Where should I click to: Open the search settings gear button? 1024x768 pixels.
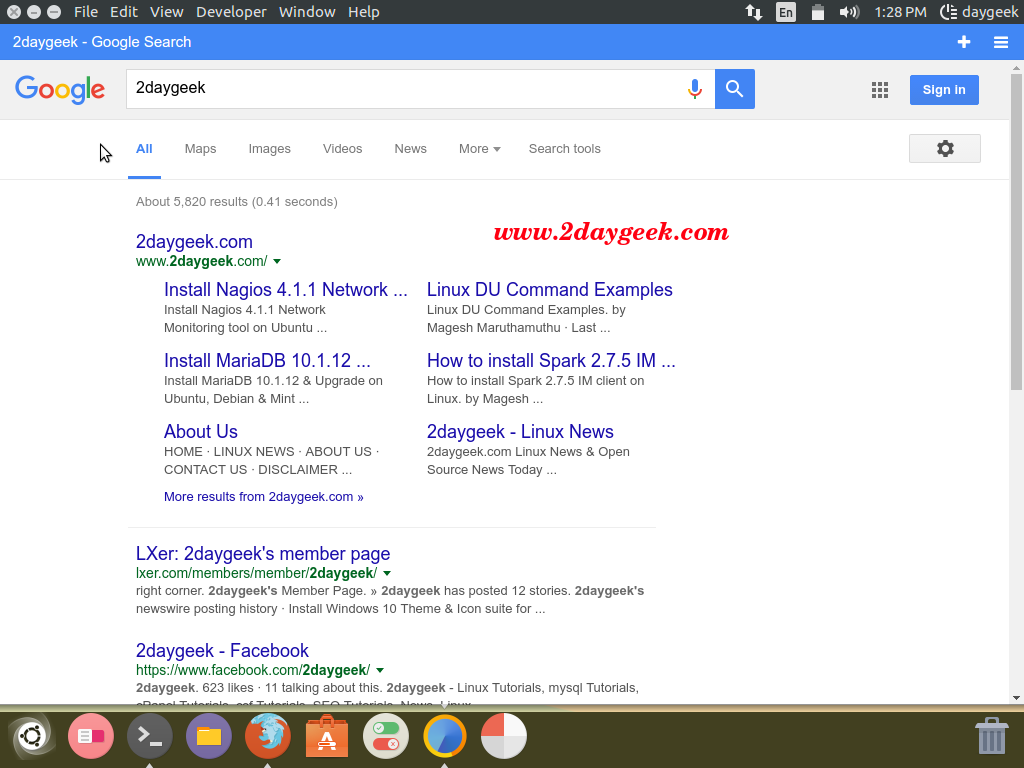click(x=944, y=148)
